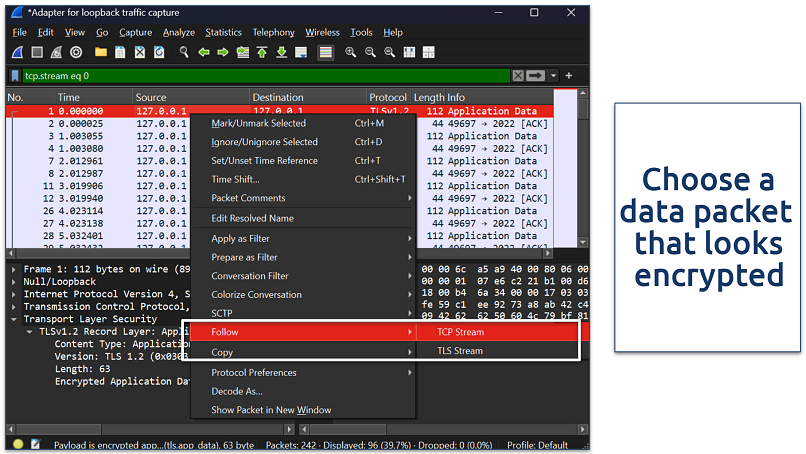Collapse the TLSv1.2 Record Layer node

click(x=29, y=331)
